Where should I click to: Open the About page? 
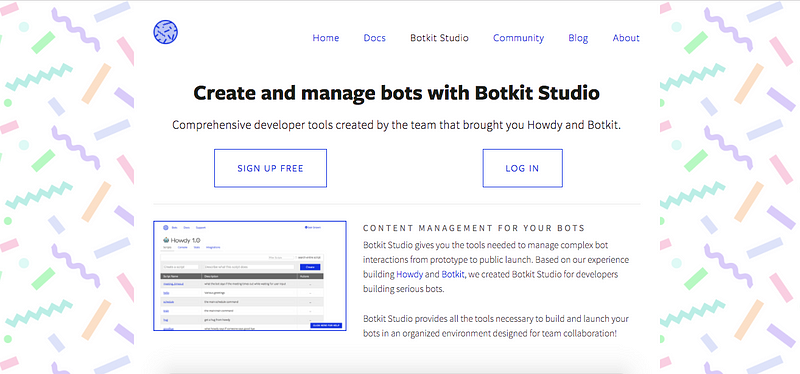(x=626, y=38)
